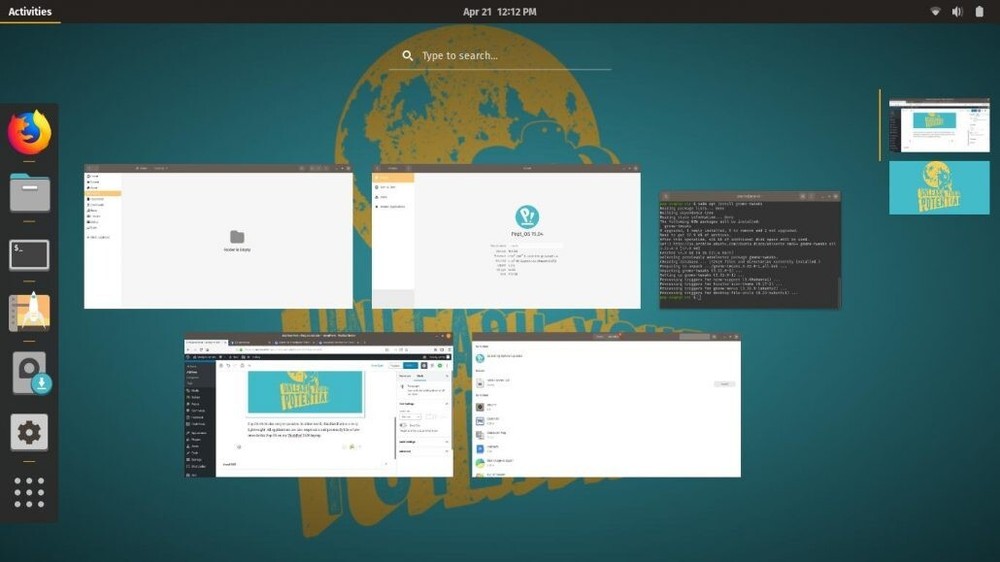Screen dimensions: 1000x562
Task: Click highlighted orange sidebar item in Settings window
Action: coord(393,177)
